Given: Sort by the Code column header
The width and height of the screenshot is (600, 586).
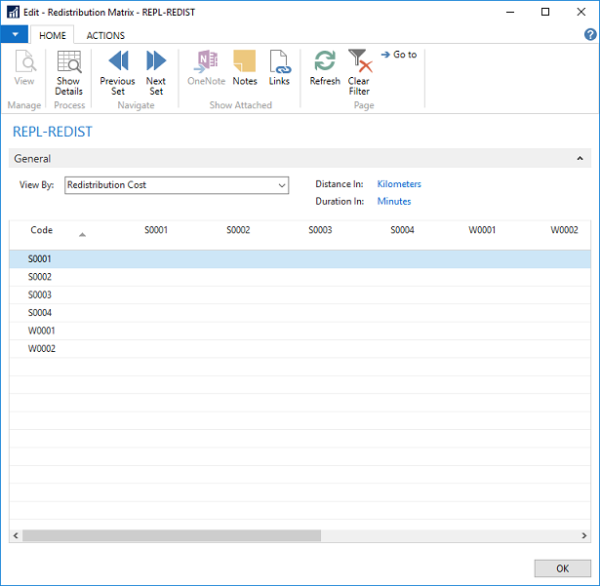Looking at the screenshot, I should (42, 230).
